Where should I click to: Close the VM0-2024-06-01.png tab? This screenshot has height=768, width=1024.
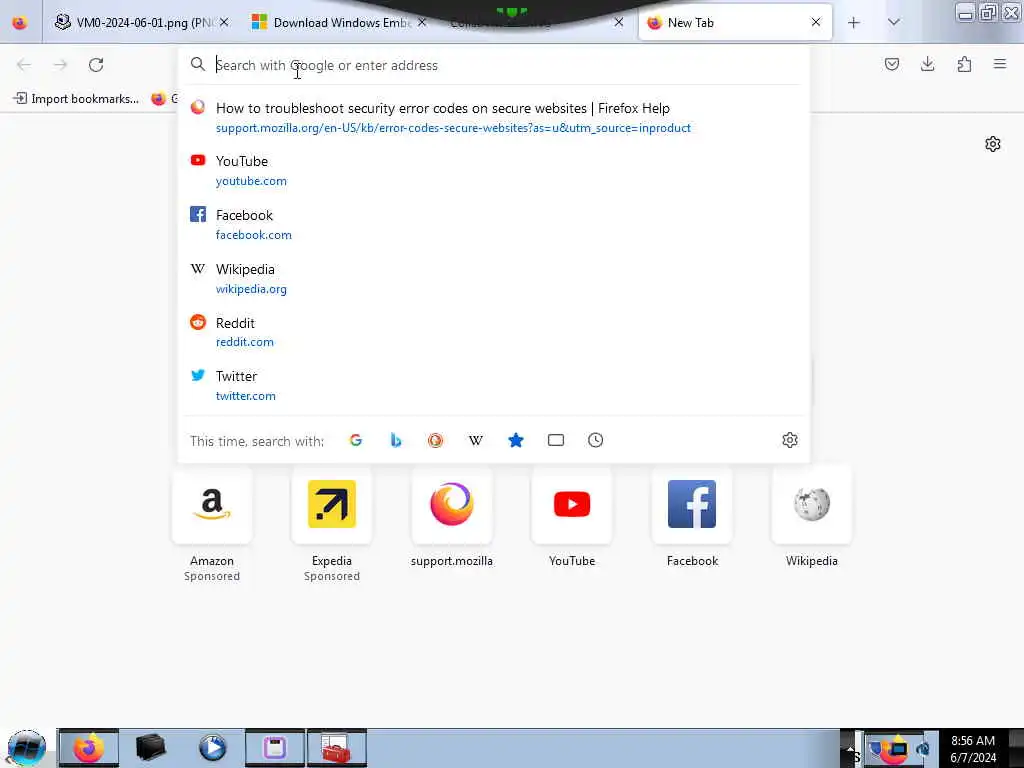click(224, 23)
